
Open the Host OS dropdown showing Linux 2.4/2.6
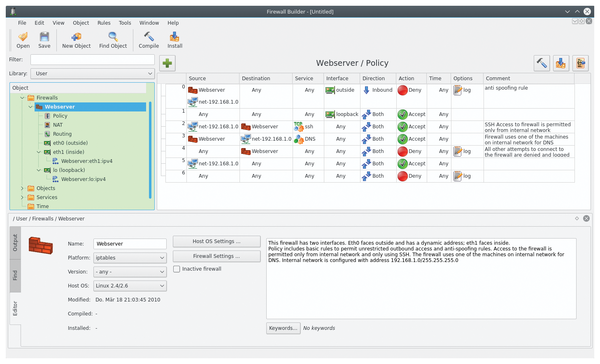[x=130, y=286]
